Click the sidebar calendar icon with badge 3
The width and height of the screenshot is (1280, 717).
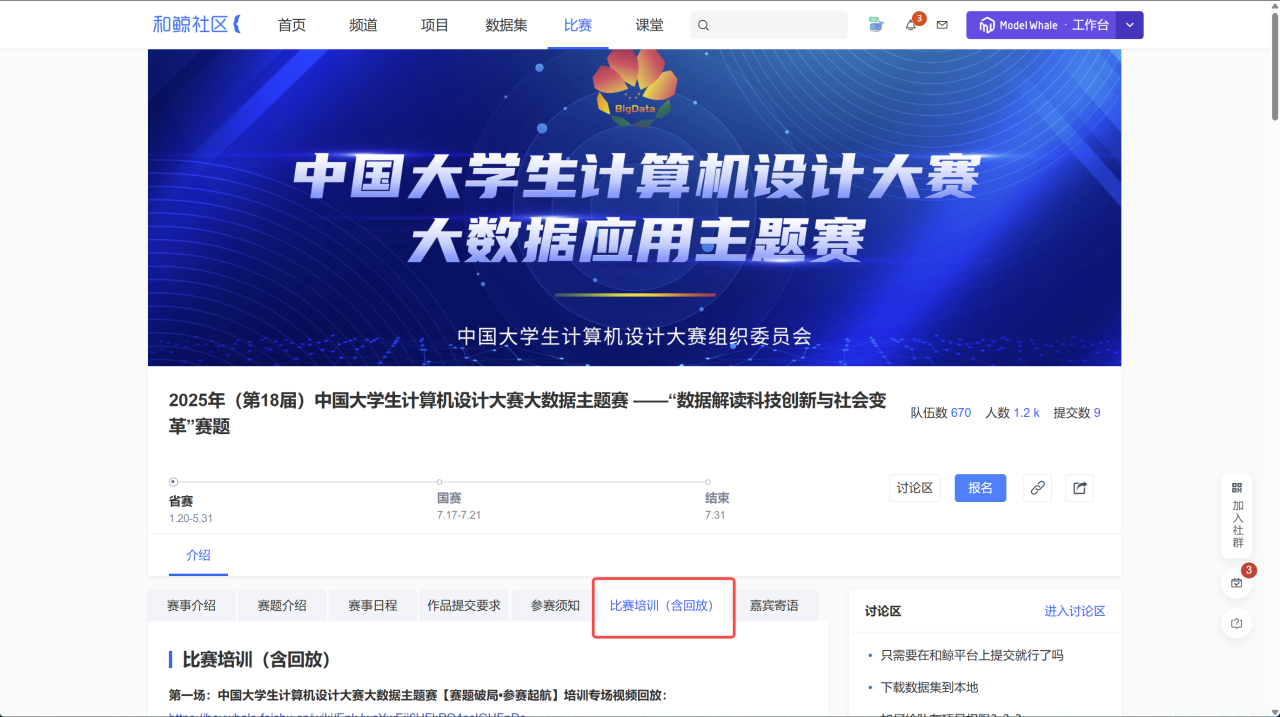[x=1237, y=582]
